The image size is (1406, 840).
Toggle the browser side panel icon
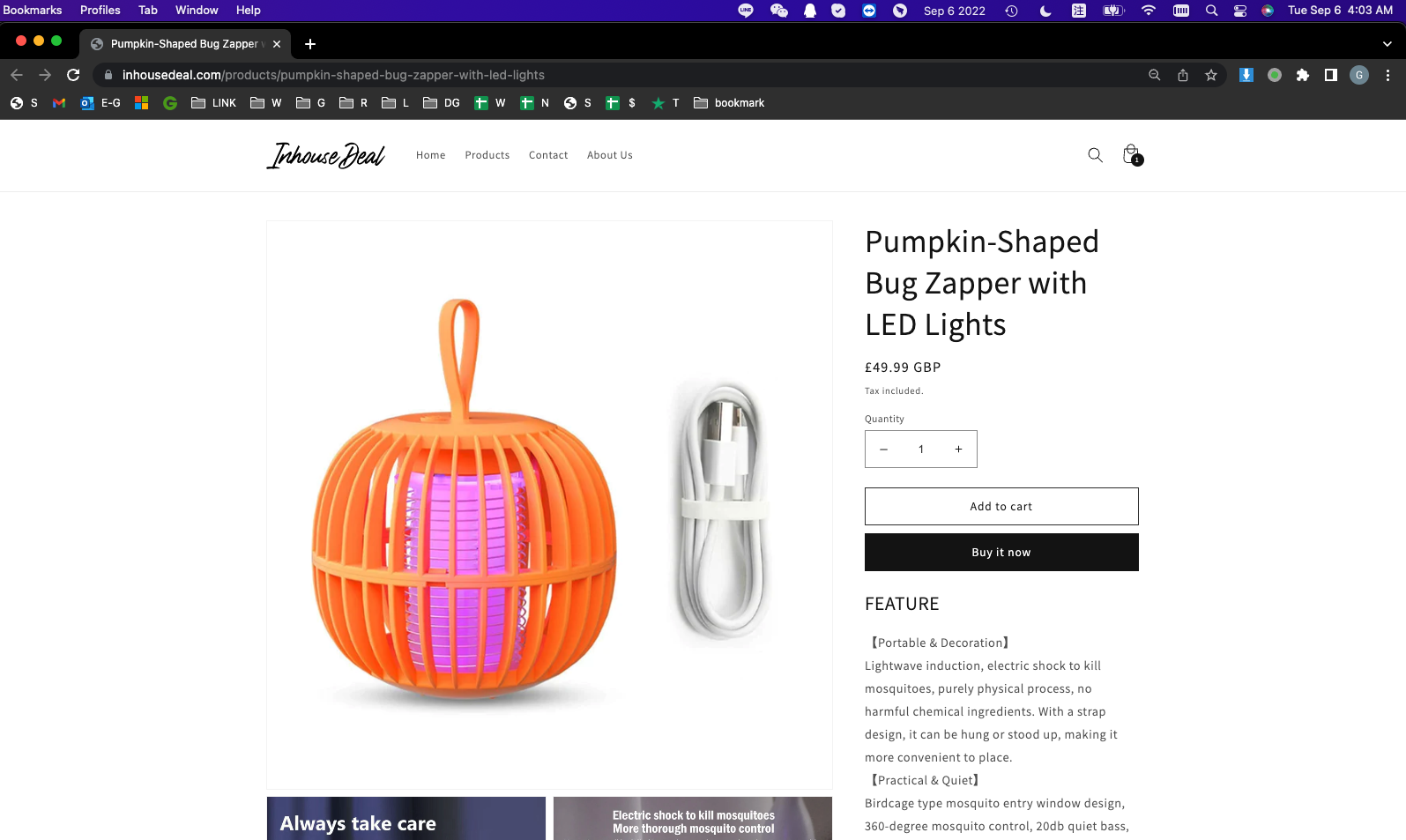coord(1331,75)
